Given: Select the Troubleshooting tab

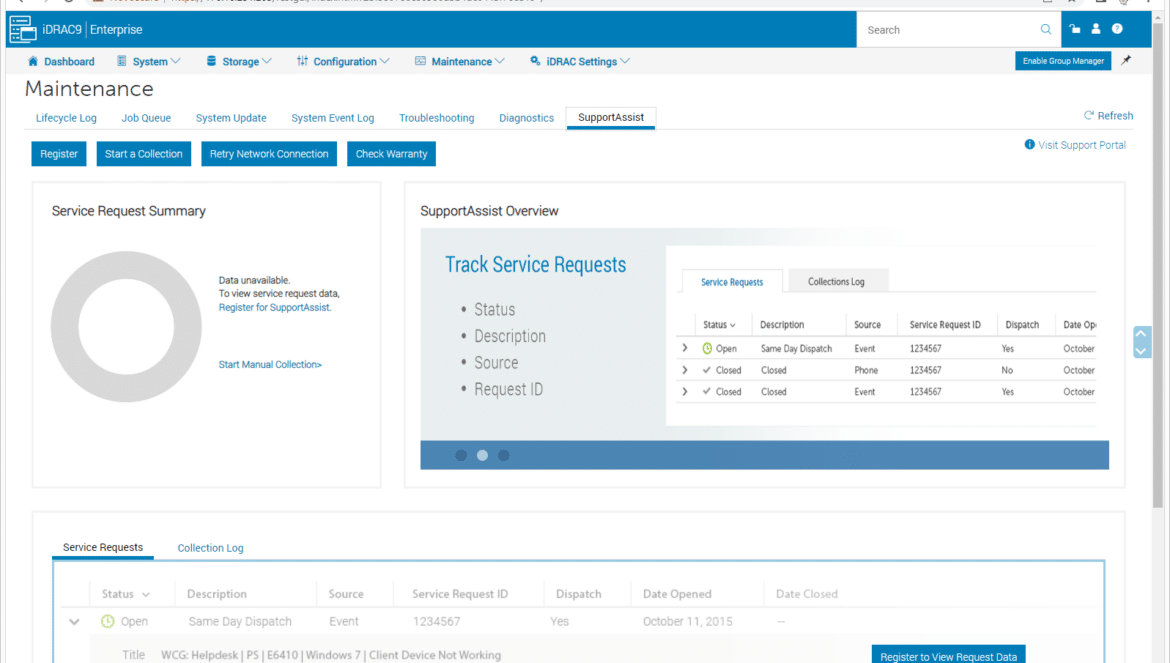Looking at the screenshot, I should tap(437, 118).
